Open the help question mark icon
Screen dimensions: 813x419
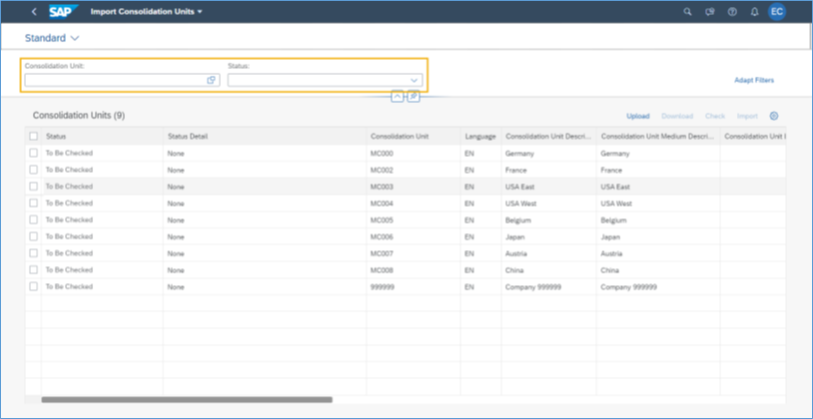732,12
